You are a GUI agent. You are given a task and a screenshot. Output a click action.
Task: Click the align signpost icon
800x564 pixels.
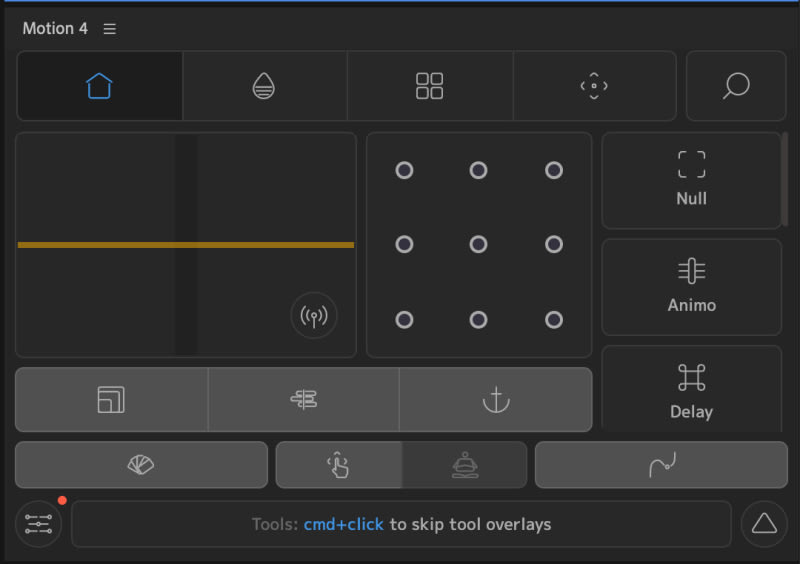[304, 400]
